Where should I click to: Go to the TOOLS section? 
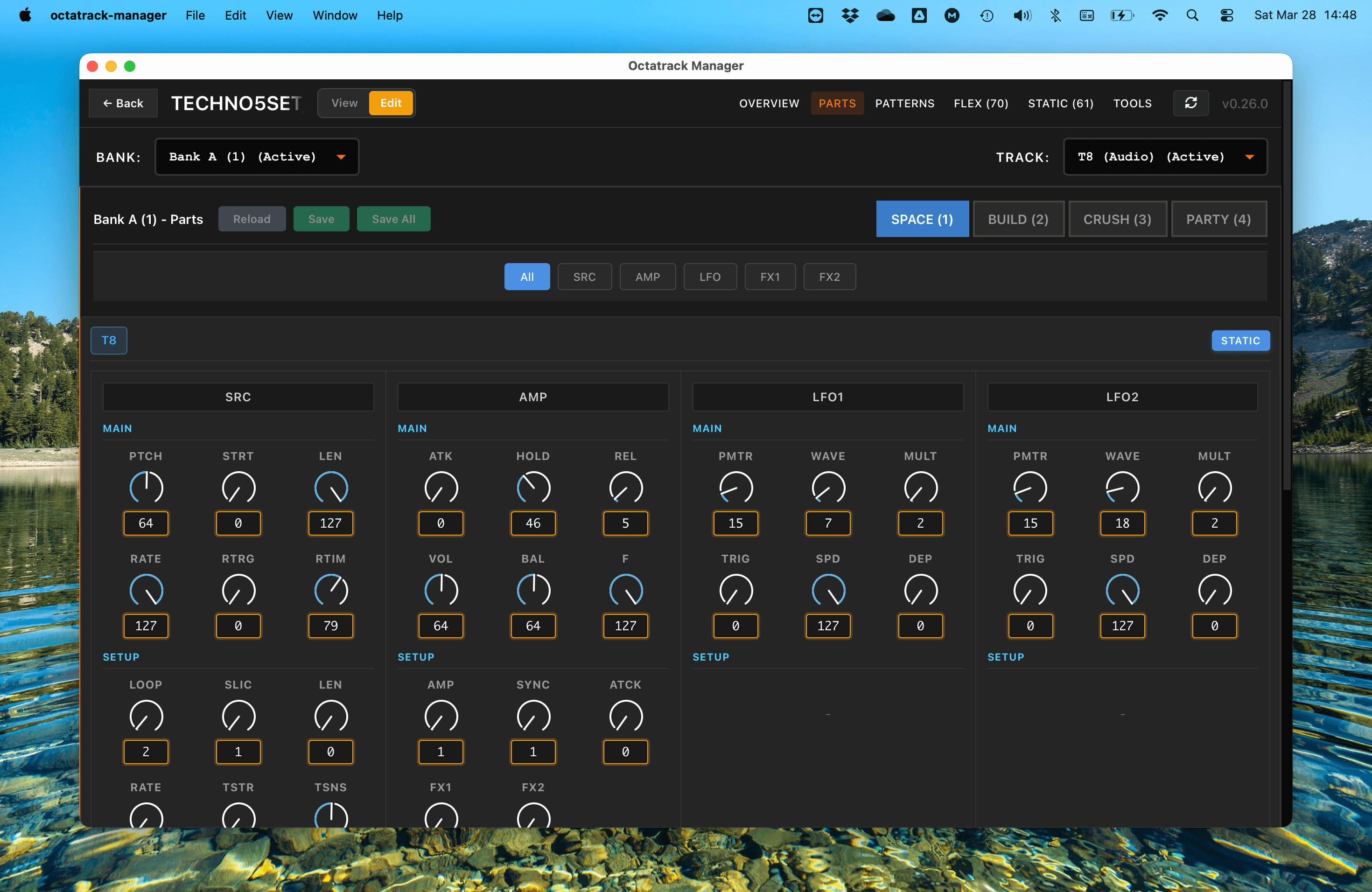(x=1132, y=103)
